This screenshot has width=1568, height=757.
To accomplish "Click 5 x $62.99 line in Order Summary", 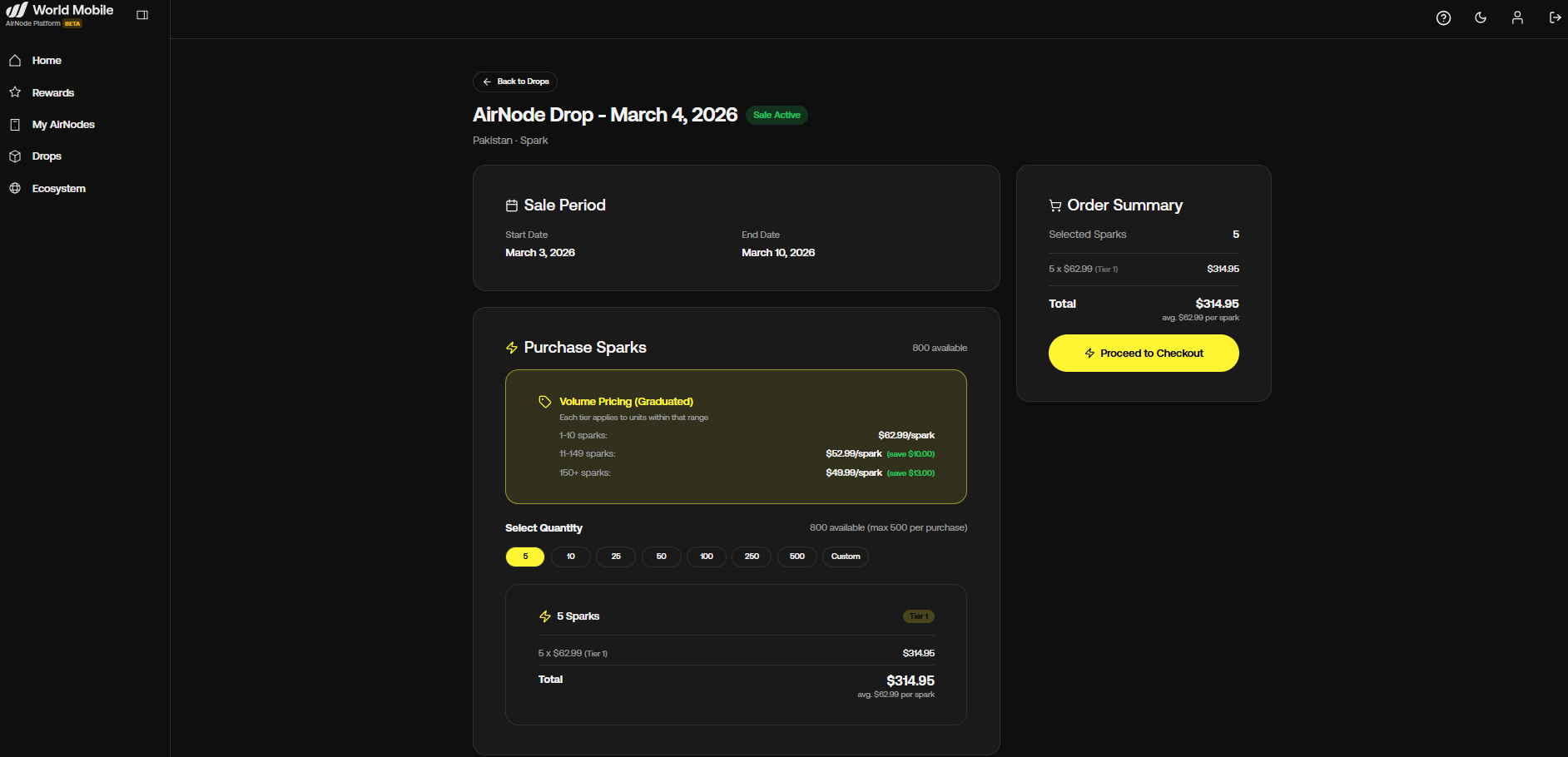I will click(1084, 269).
